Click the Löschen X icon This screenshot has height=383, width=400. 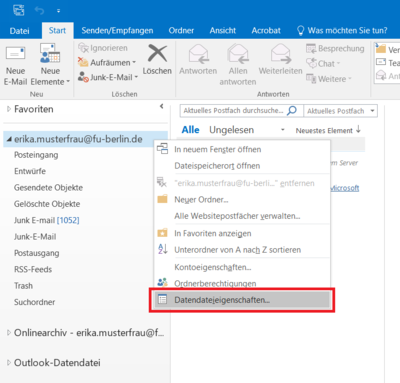[x=157, y=53]
